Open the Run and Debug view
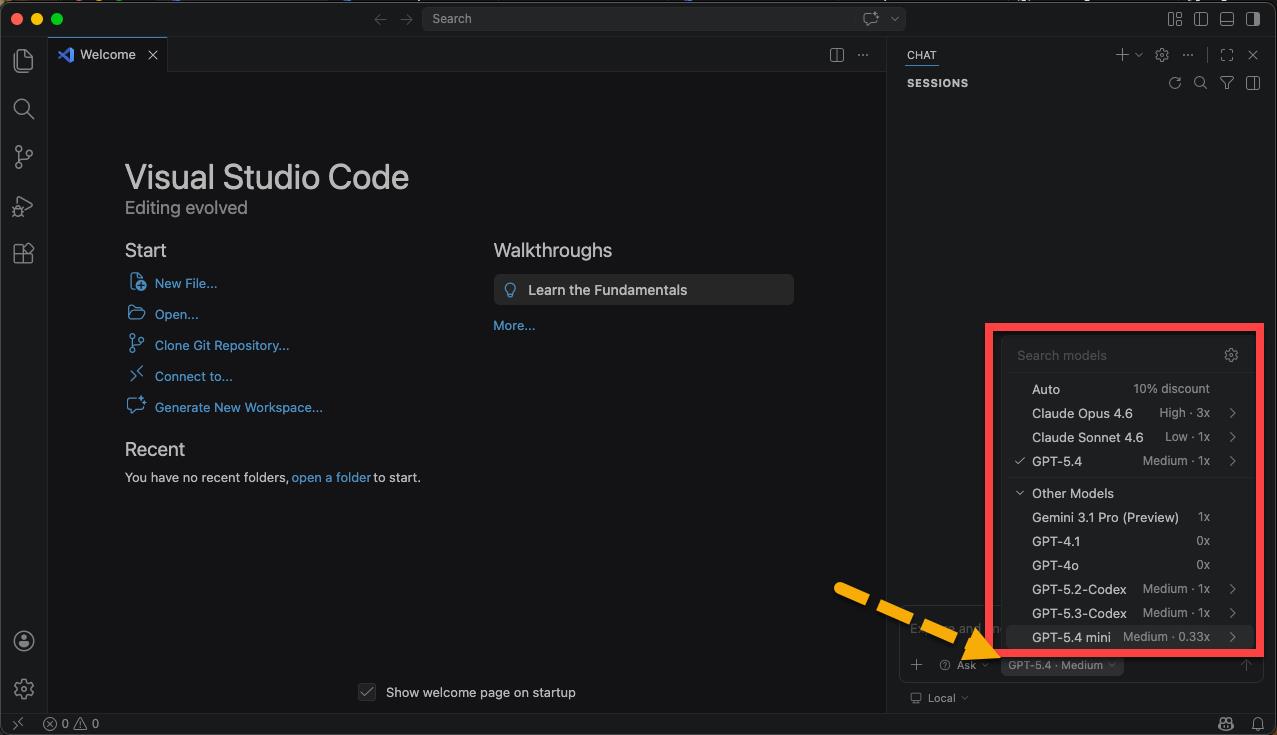Image resolution: width=1277 pixels, height=735 pixels. pyautogui.click(x=23, y=206)
